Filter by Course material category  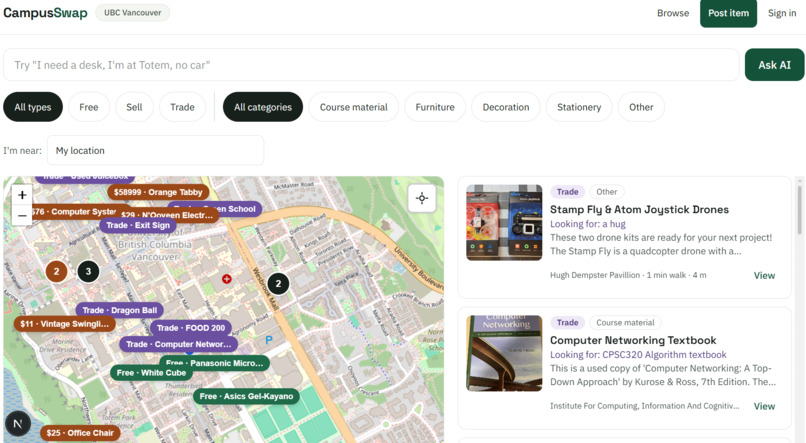(x=354, y=107)
